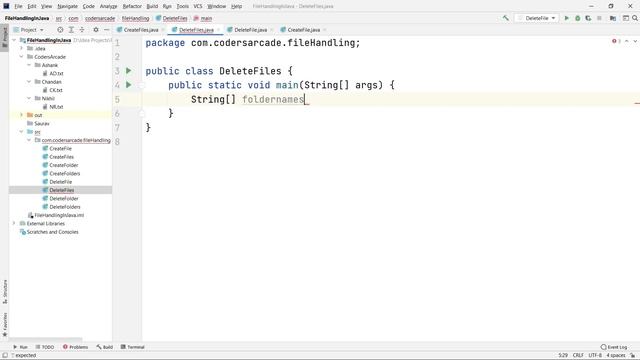Collapse the CodersArcade folder

pos(22,57)
